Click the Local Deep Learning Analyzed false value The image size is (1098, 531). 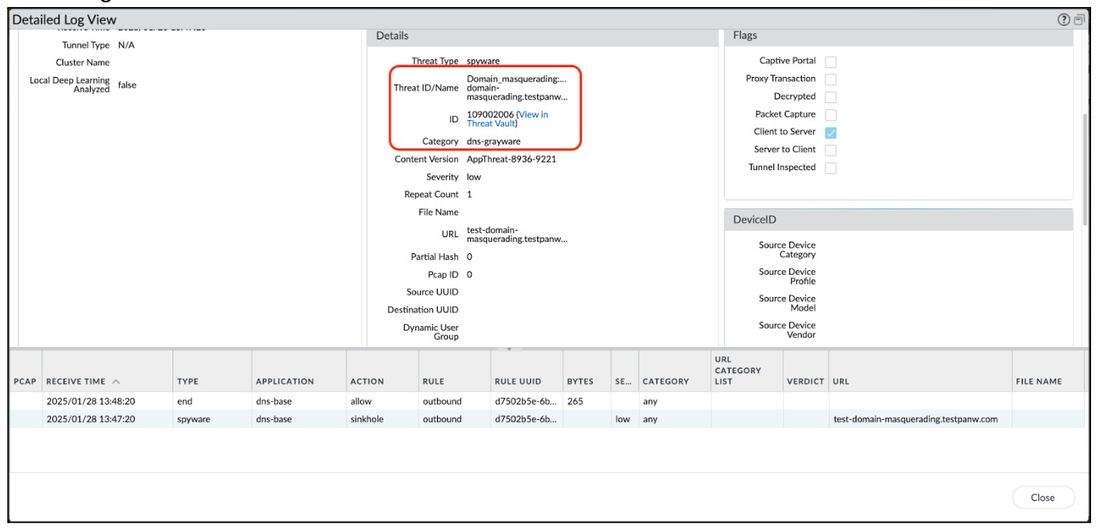127,85
